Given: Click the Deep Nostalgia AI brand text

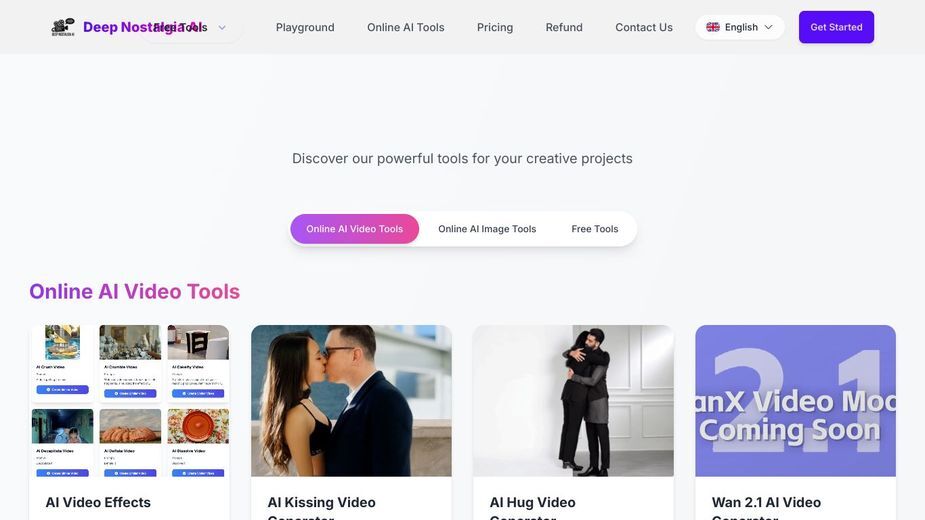Looking at the screenshot, I should (145, 27).
